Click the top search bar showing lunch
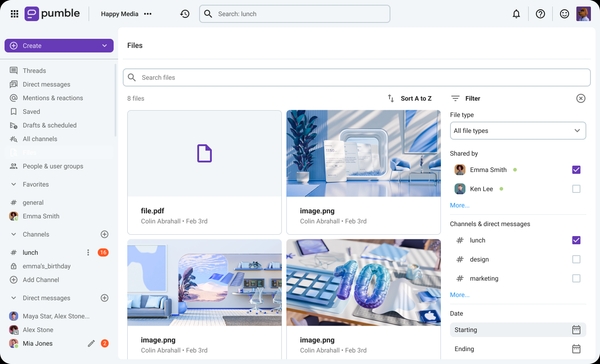Image resolution: width=600 pixels, height=364 pixels. (295, 14)
